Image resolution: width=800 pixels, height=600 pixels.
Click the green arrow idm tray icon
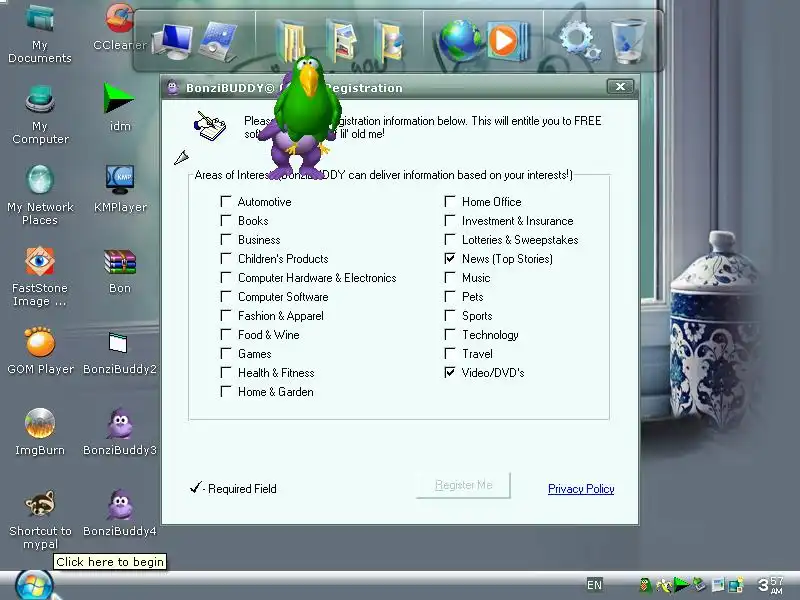[x=681, y=585]
